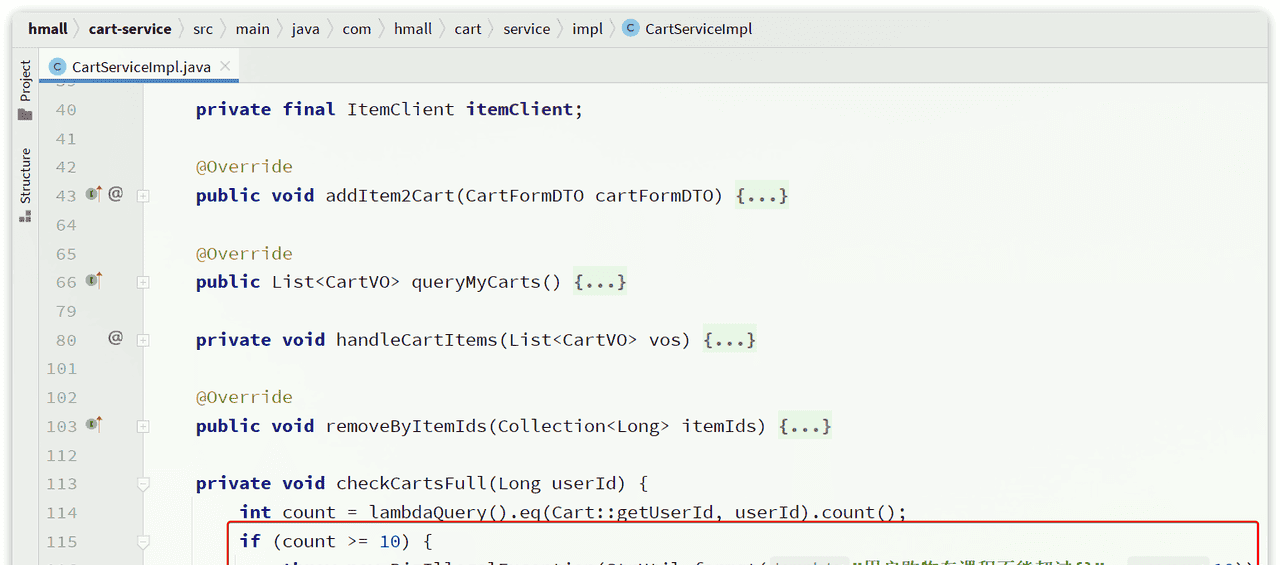Click the folded {...} body of addItem2Cart

pos(762,196)
